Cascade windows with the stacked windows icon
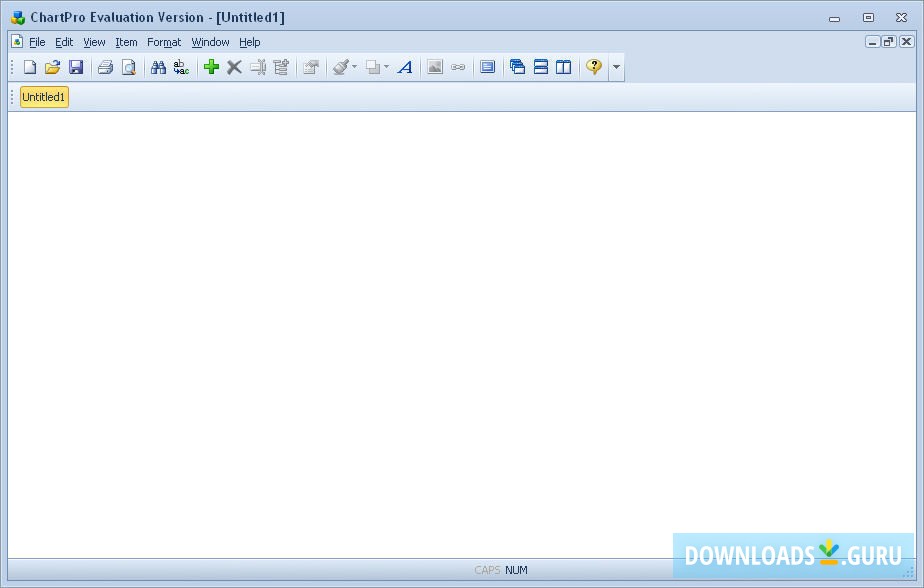This screenshot has width=924, height=588. pos(517,67)
